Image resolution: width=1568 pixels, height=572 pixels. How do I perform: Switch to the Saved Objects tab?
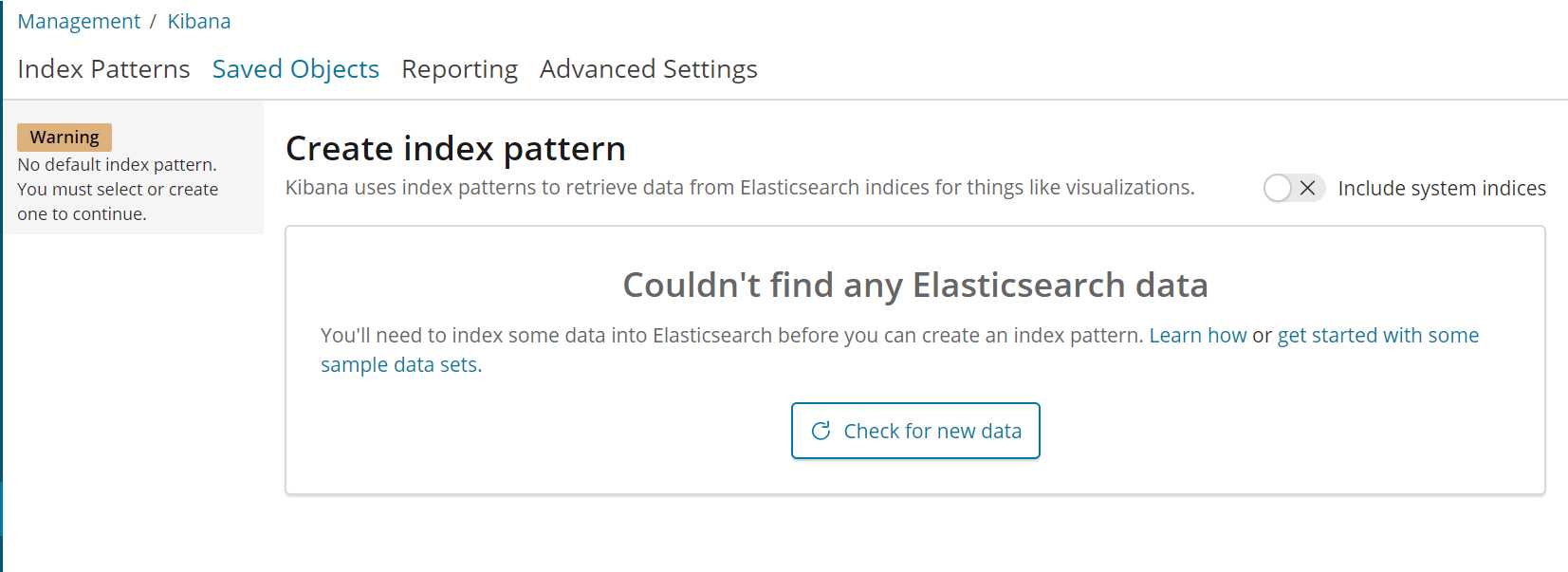(x=295, y=69)
